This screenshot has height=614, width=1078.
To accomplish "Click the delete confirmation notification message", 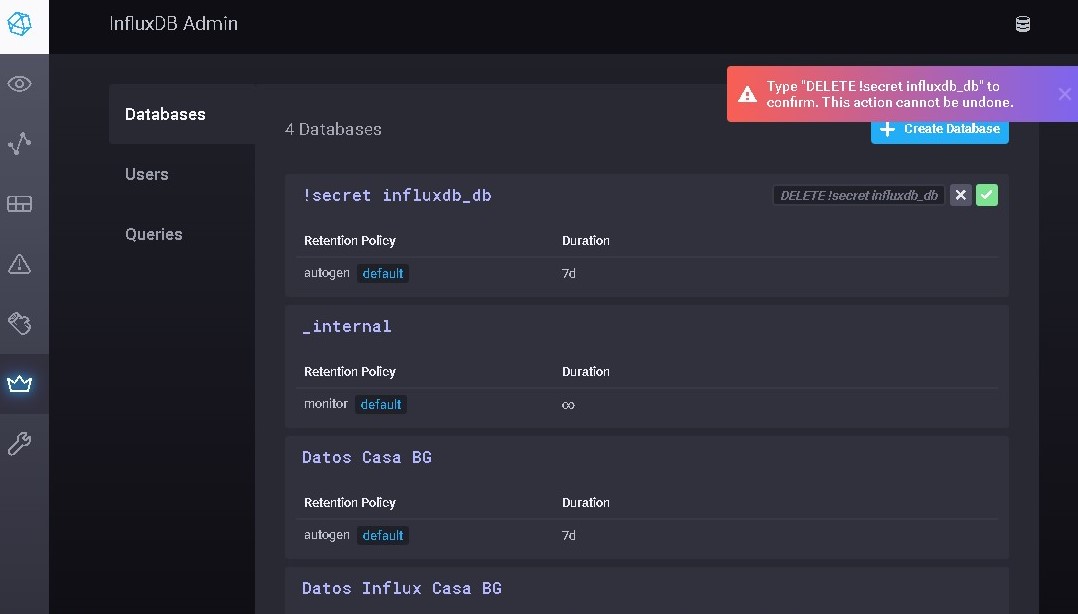I will point(890,94).
